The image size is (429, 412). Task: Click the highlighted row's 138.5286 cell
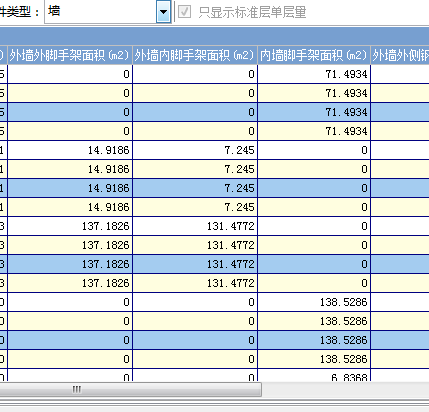pos(314,340)
